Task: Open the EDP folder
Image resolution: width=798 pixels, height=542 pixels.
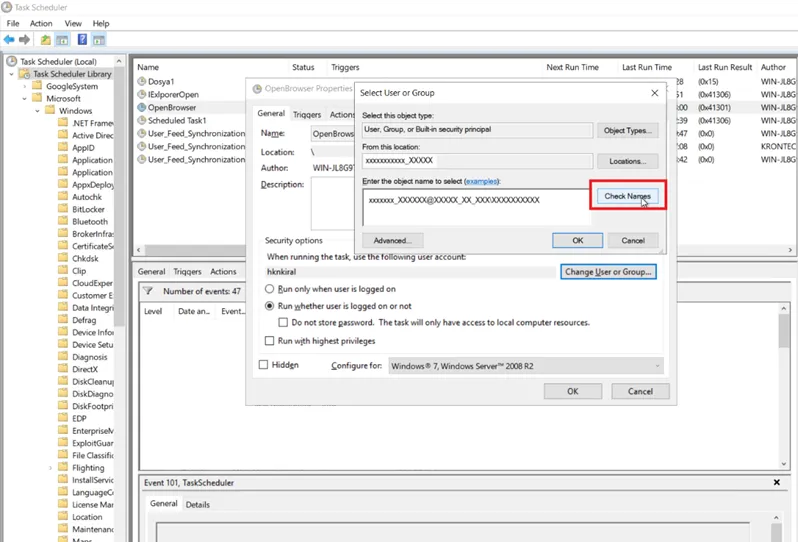Action: [79, 418]
